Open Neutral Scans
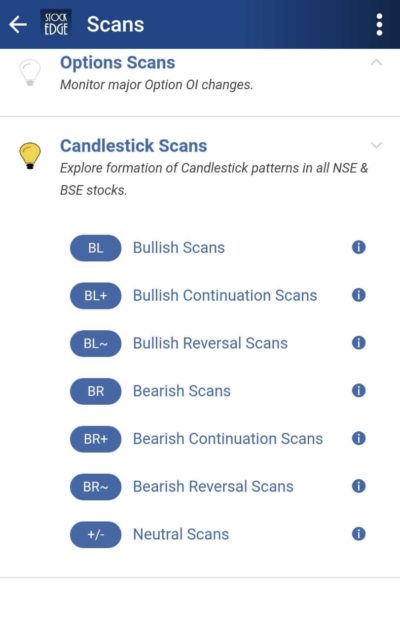Image resolution: width=400 pixels, height=631 pixels. point(181,534)
